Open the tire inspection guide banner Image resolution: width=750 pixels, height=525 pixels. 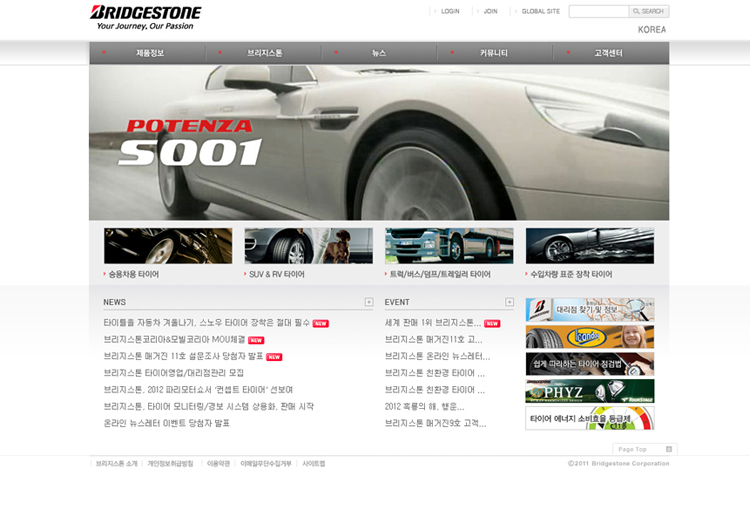tap(590, 364)
